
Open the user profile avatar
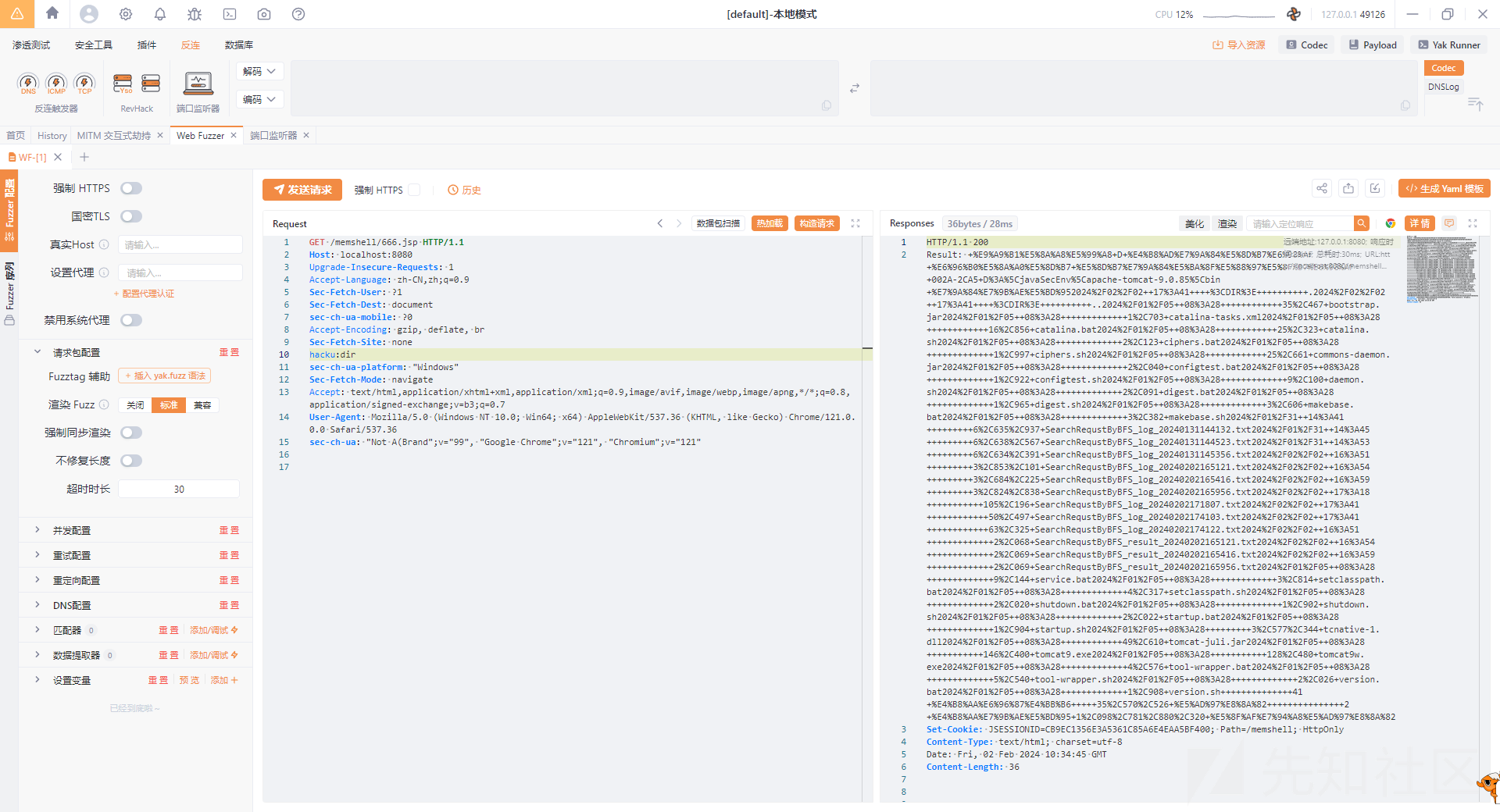pos(89,13)
